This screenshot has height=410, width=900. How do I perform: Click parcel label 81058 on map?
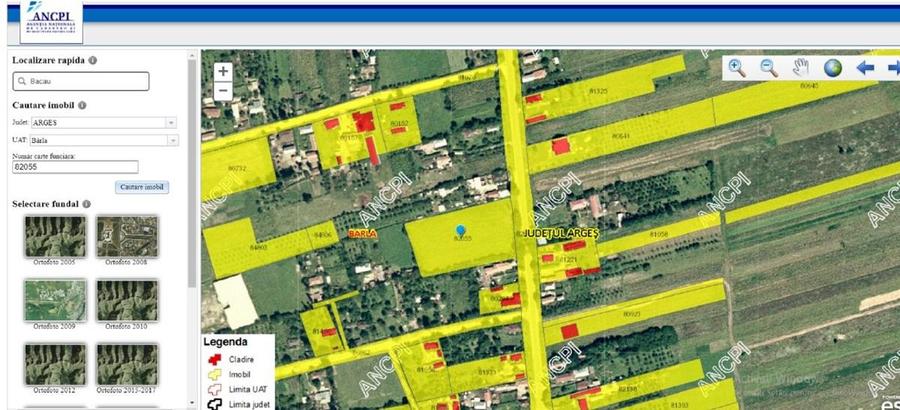pos(659,234)
